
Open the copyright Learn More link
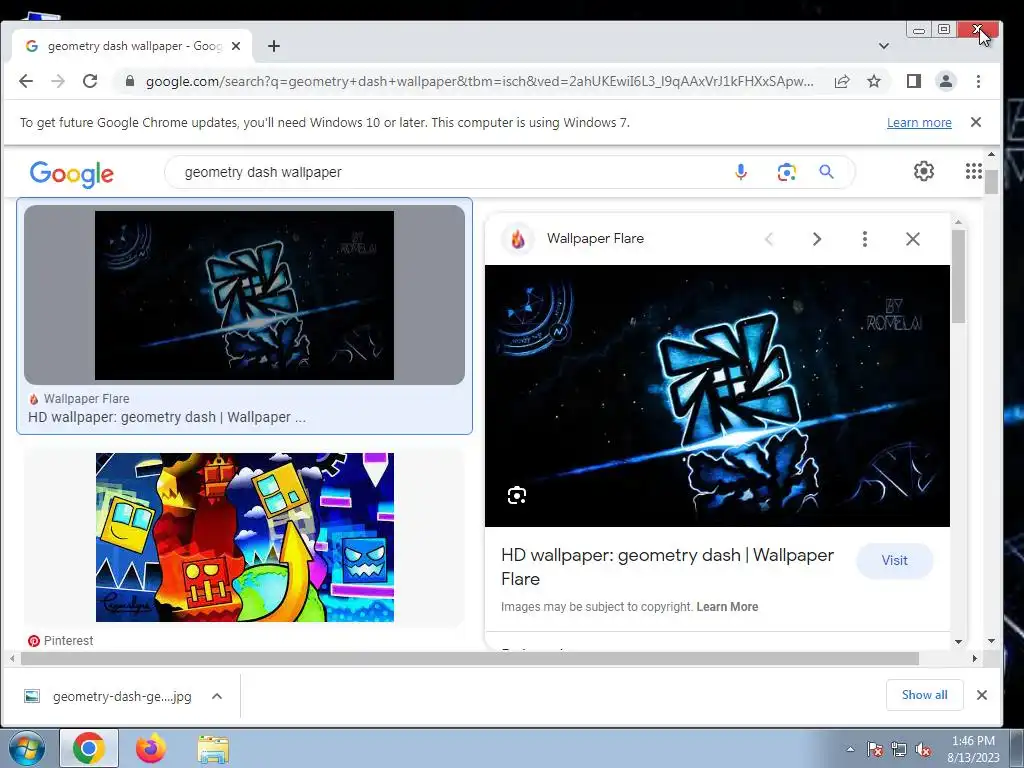click(x=727, y=607)
